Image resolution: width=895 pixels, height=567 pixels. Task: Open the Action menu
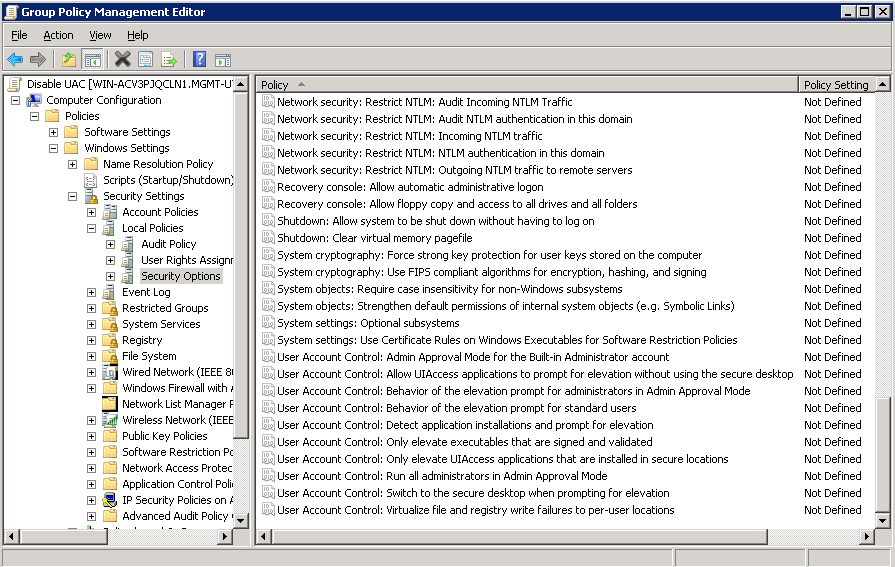[x=58, y=35]
